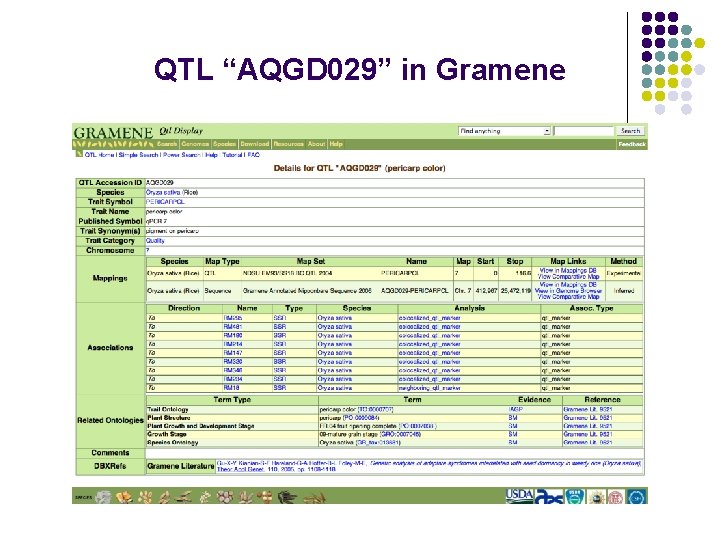Open the Search menu in navigation bar
Viewport: 720px width, 540px height.
tap(167, 144)
